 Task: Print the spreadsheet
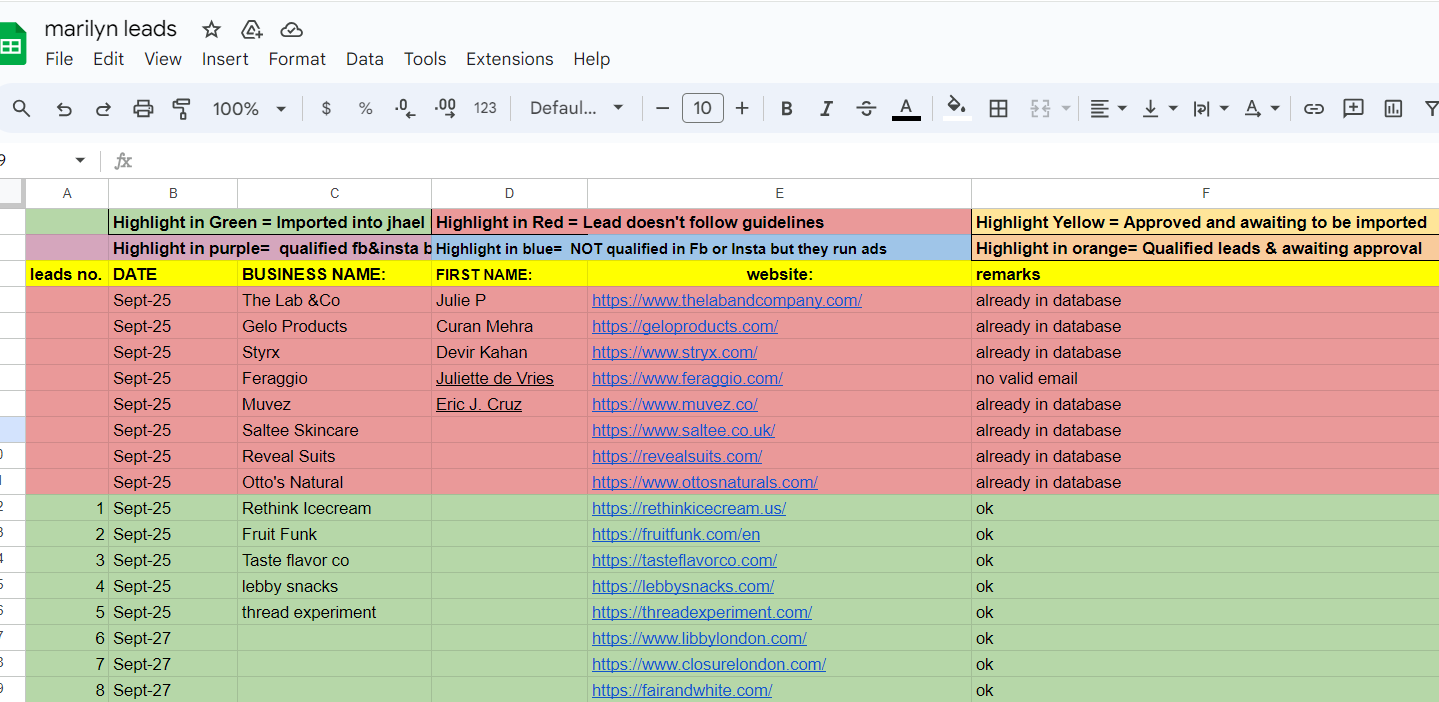(143, 108)
